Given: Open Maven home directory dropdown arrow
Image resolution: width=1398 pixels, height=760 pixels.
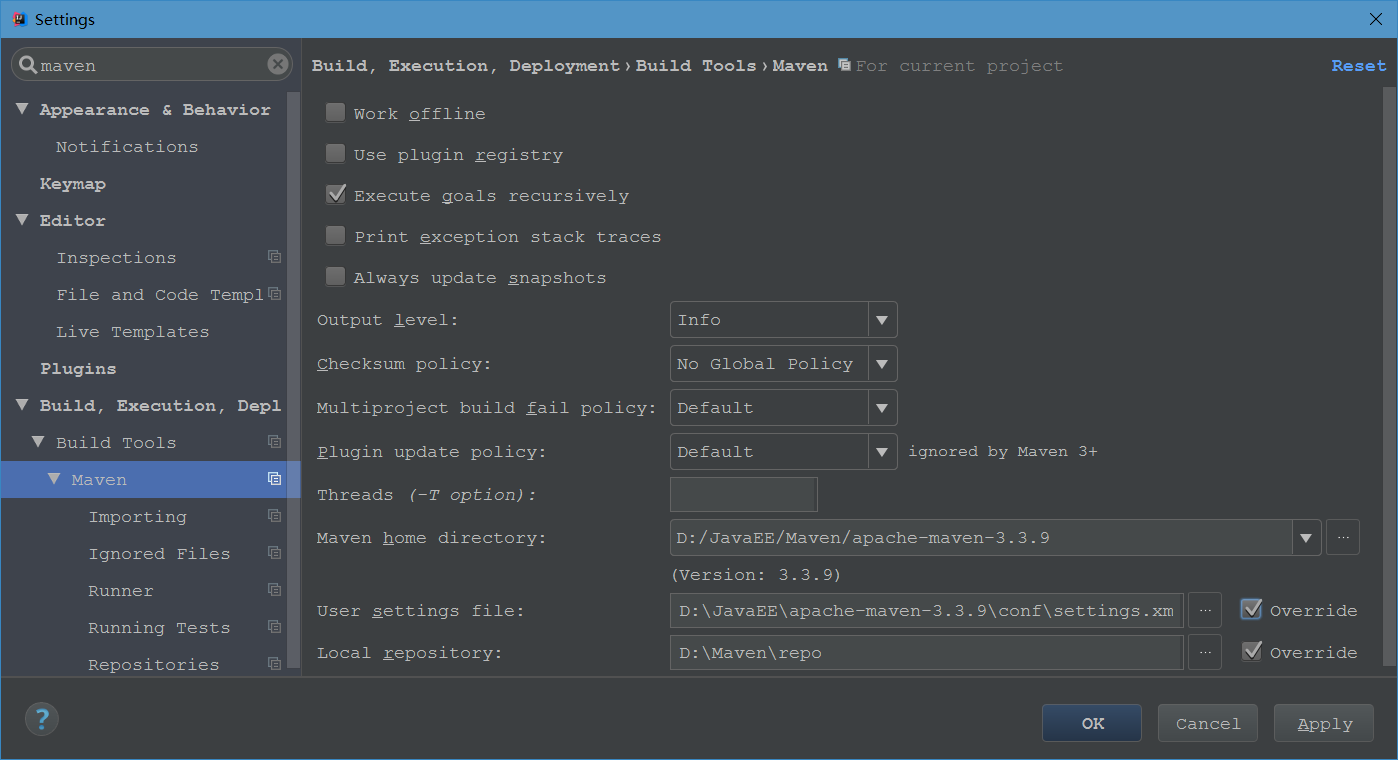Looking at the screenshot, I should (x=1306, y=538).
